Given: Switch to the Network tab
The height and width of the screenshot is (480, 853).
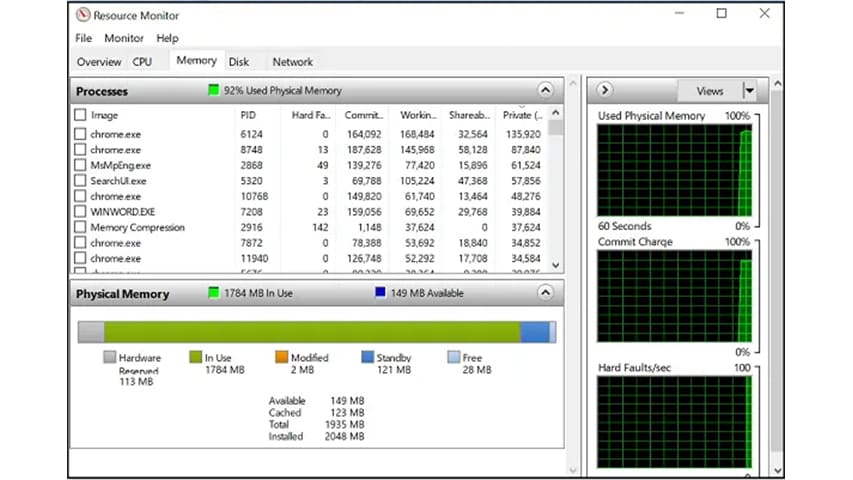Looking at the screenshot, I should [293, 61].
